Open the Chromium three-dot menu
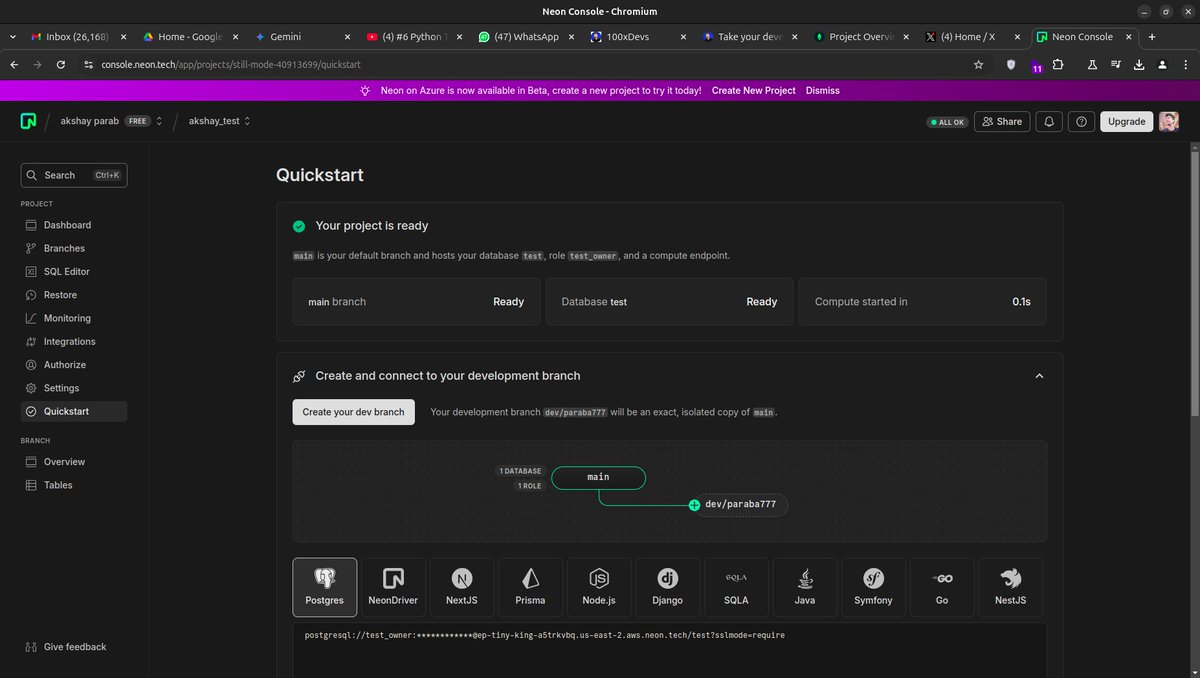The image size is (1200, 678). coord(1184,64)
